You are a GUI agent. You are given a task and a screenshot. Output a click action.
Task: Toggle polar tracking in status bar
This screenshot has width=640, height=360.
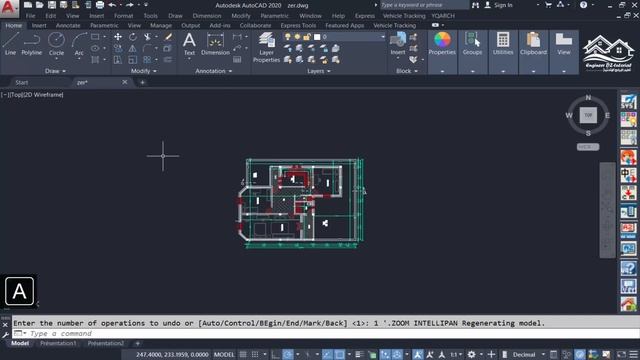coord(288,354)
